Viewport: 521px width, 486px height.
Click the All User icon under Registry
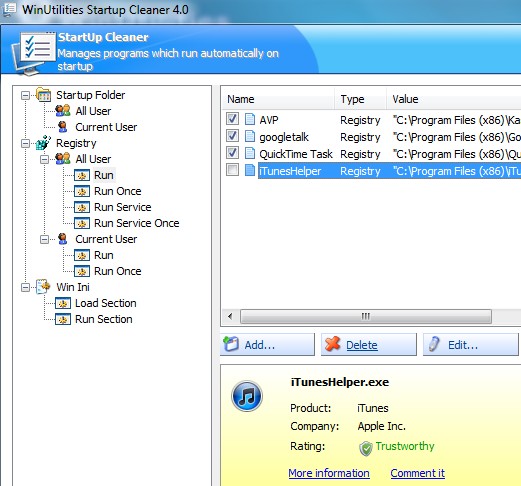tap(63, 159)
